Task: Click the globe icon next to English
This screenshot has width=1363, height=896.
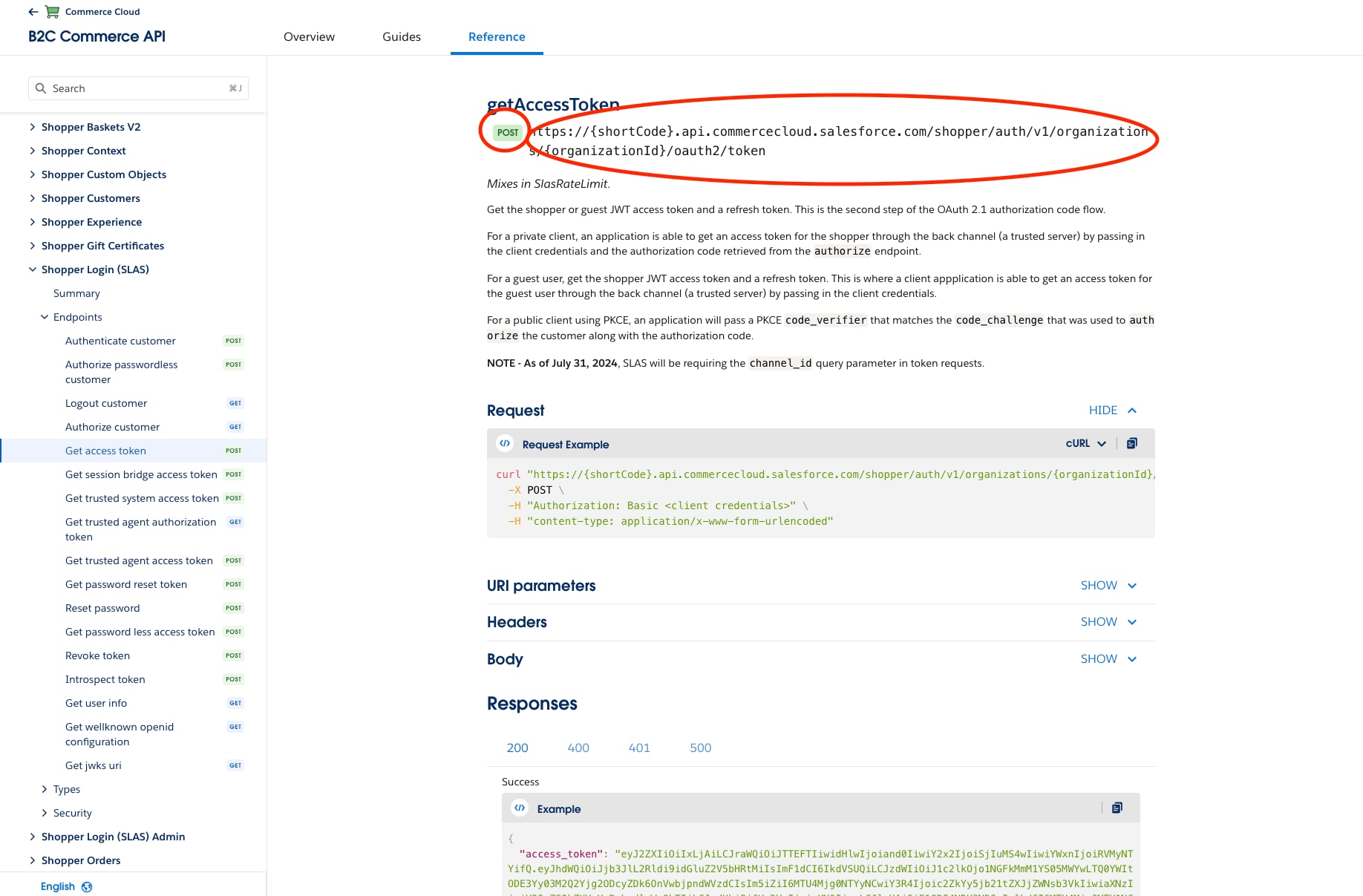Action: point(87,886)
